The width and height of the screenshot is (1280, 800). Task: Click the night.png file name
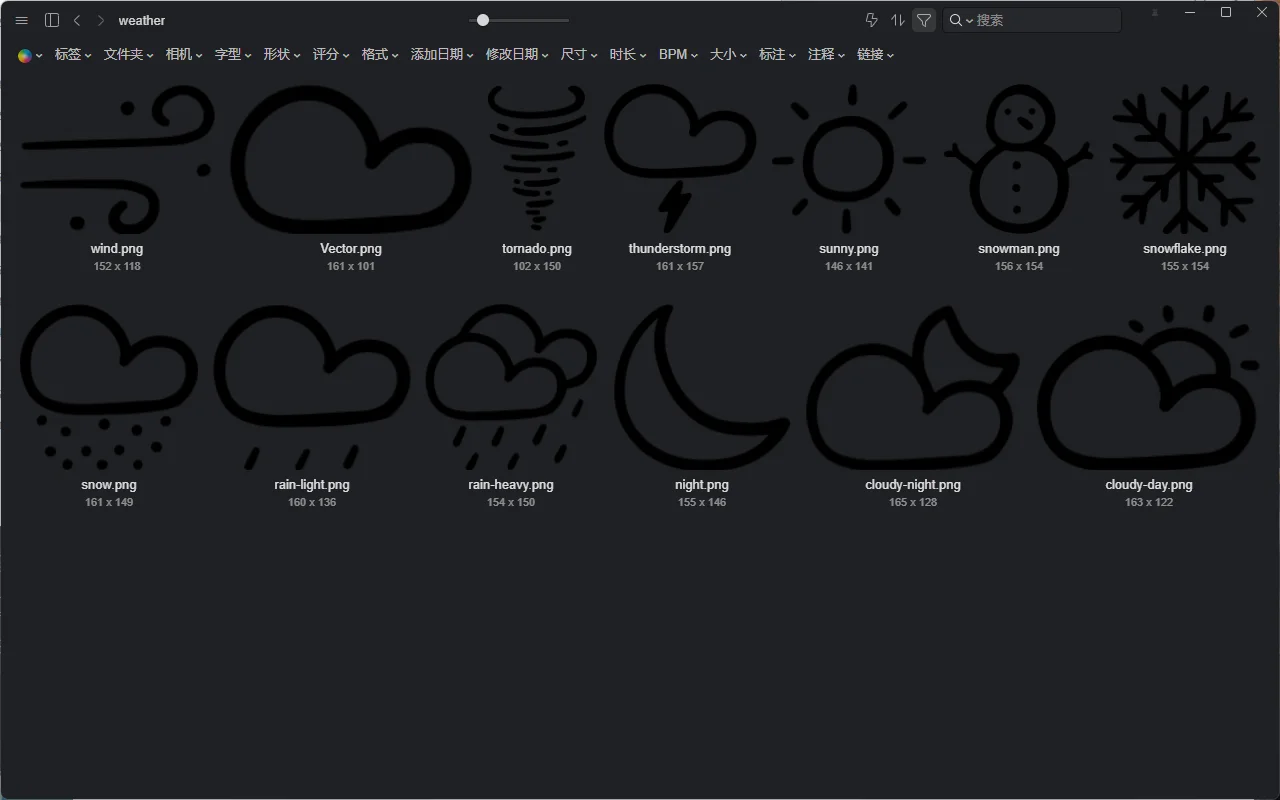tap(702, 485)
